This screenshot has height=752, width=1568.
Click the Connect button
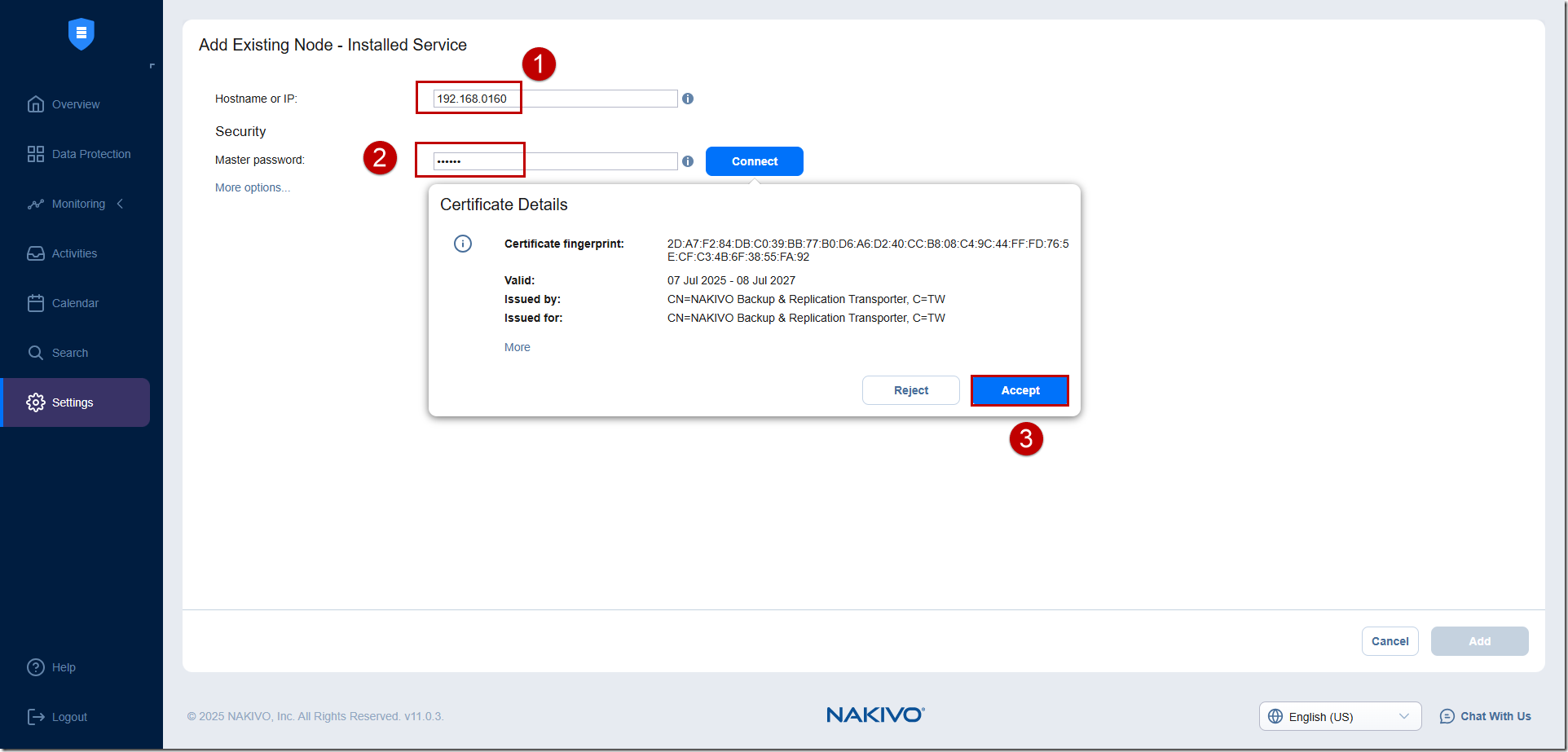755,161
